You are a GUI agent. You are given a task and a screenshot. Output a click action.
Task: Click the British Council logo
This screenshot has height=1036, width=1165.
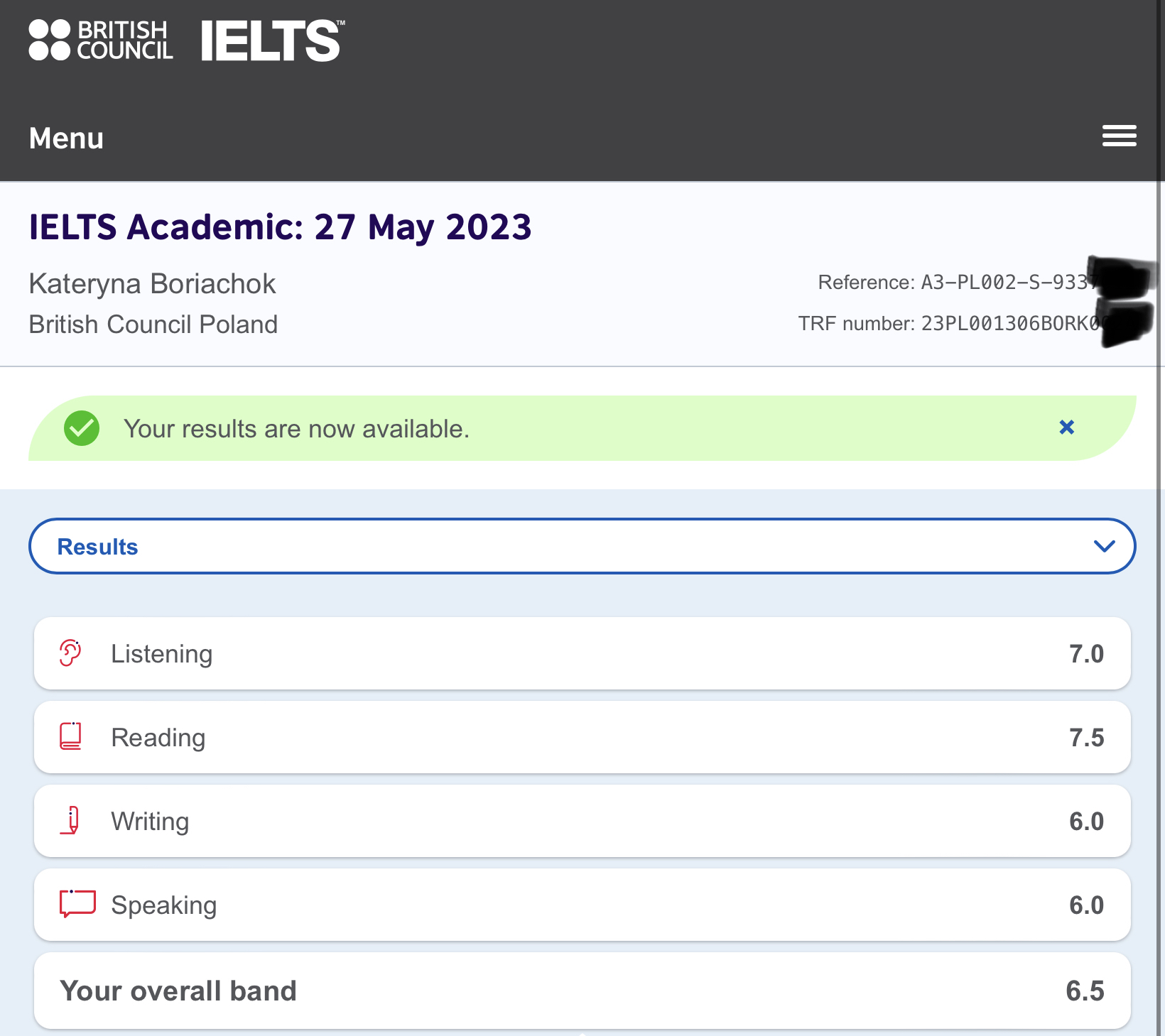(x=101, y=40)
